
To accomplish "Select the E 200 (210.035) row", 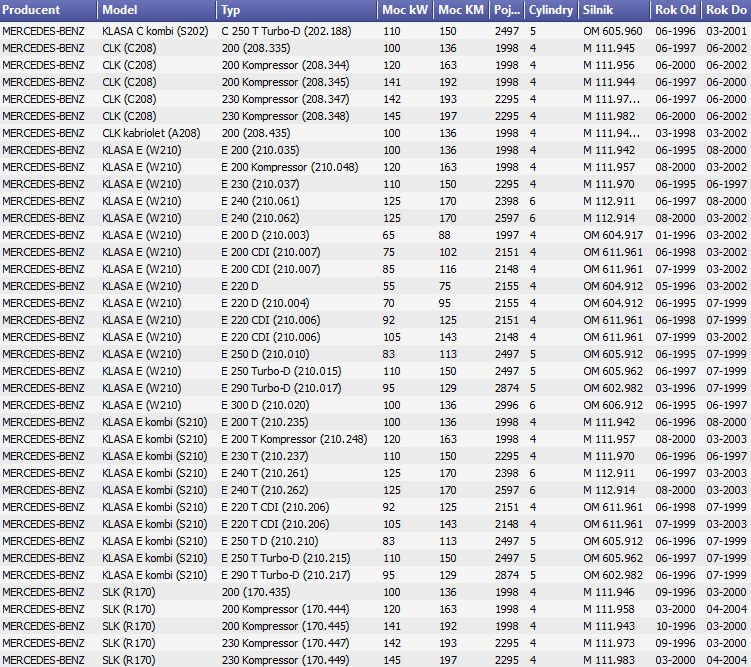I will pos(376,150).
